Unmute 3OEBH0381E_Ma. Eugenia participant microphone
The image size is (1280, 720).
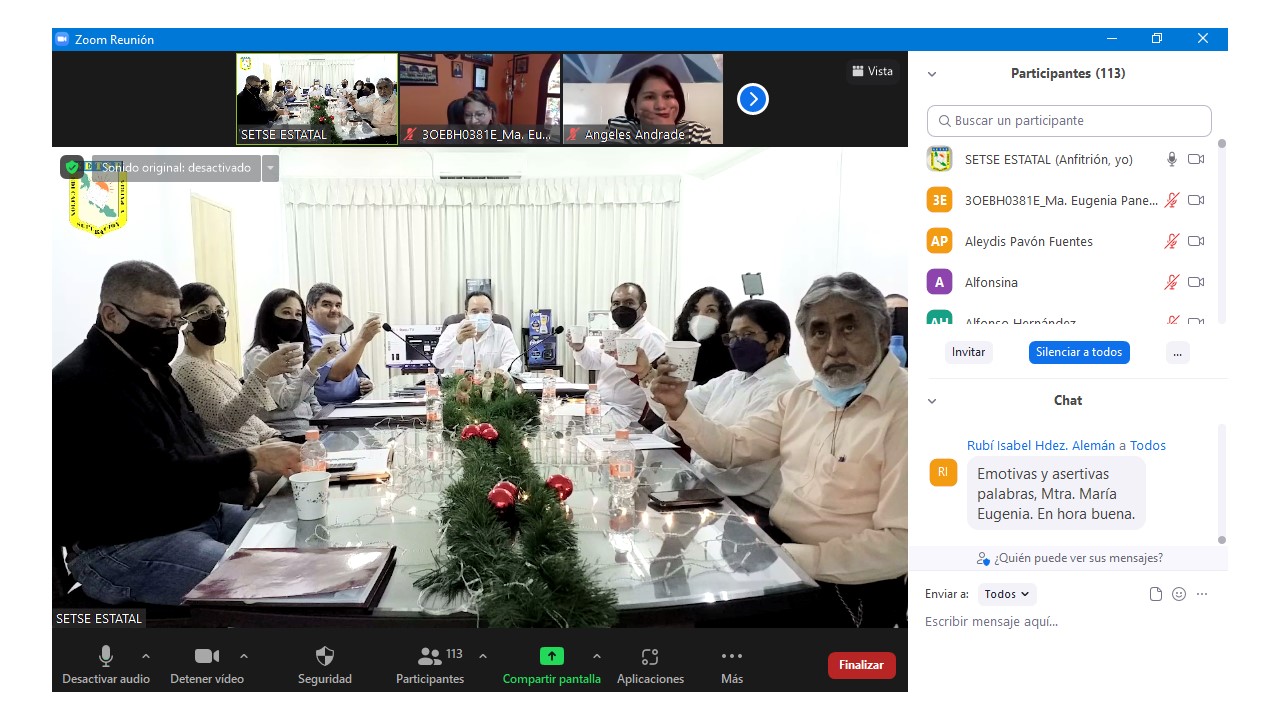[1172, 200]
